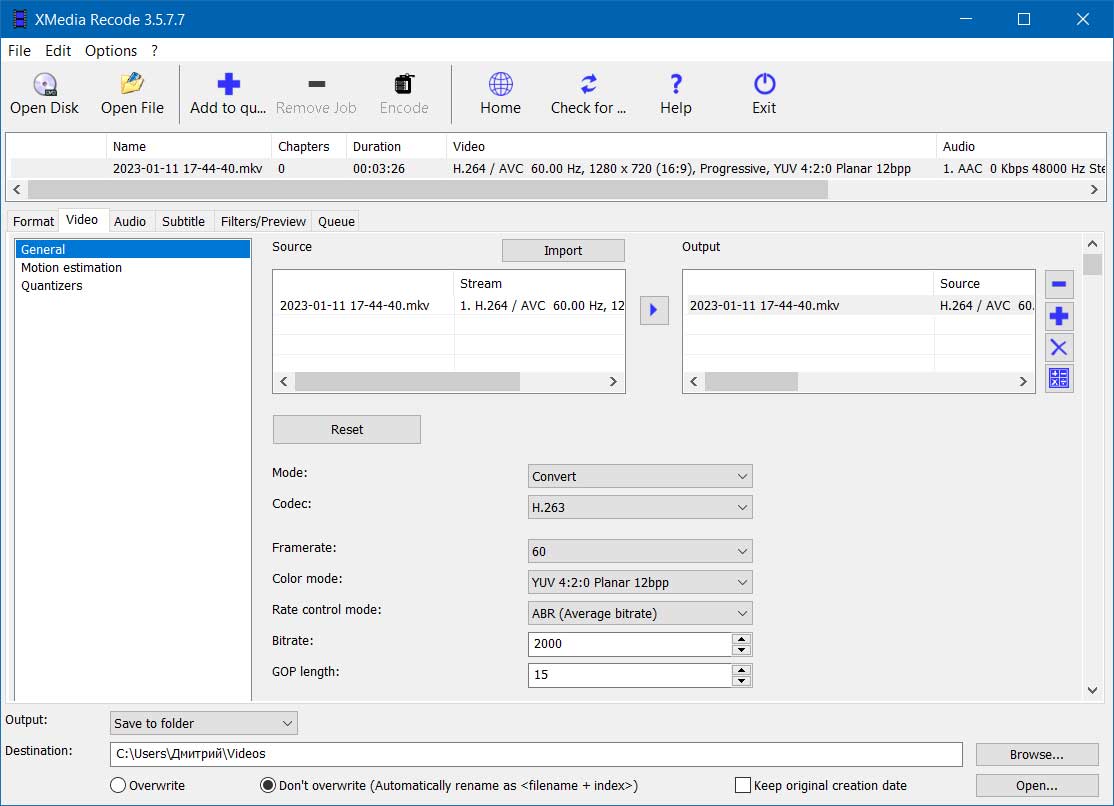The height and width of the screenshot is (806, 1114).
Task: Switch to the Queue tab
Action: tap(336, 221)
